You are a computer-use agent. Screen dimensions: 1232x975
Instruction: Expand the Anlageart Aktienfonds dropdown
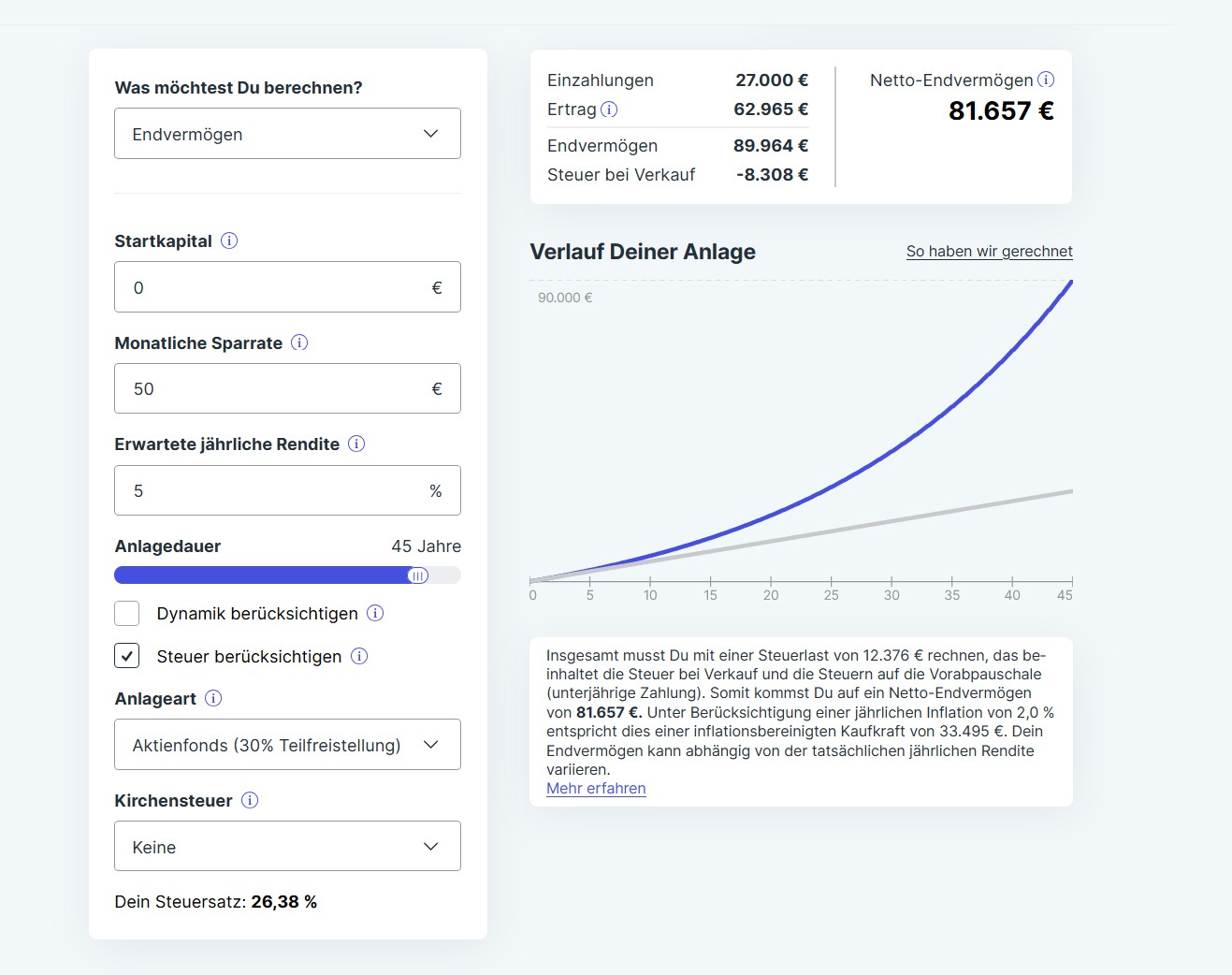287,745
